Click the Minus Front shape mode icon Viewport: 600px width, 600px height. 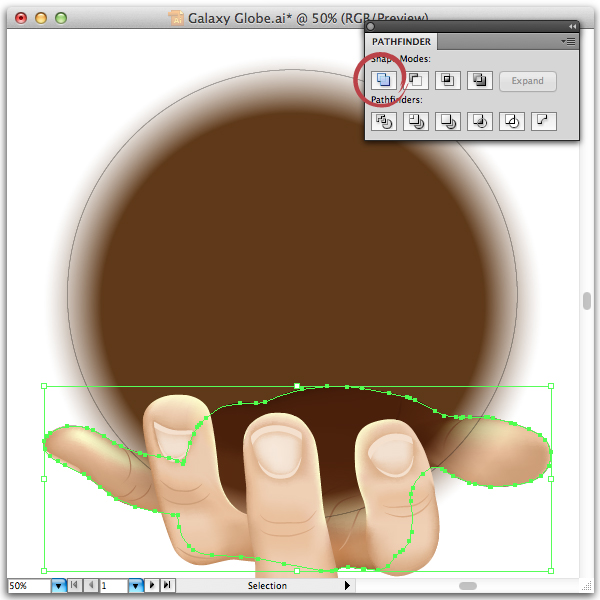coord(416,80)
